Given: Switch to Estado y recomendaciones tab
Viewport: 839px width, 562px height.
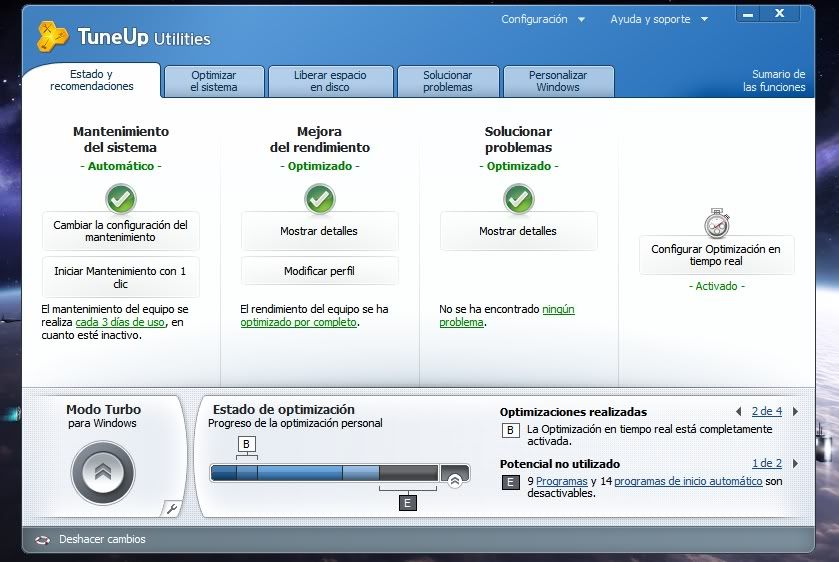Looking at the screenshot, I should click(x=91, y=80).
